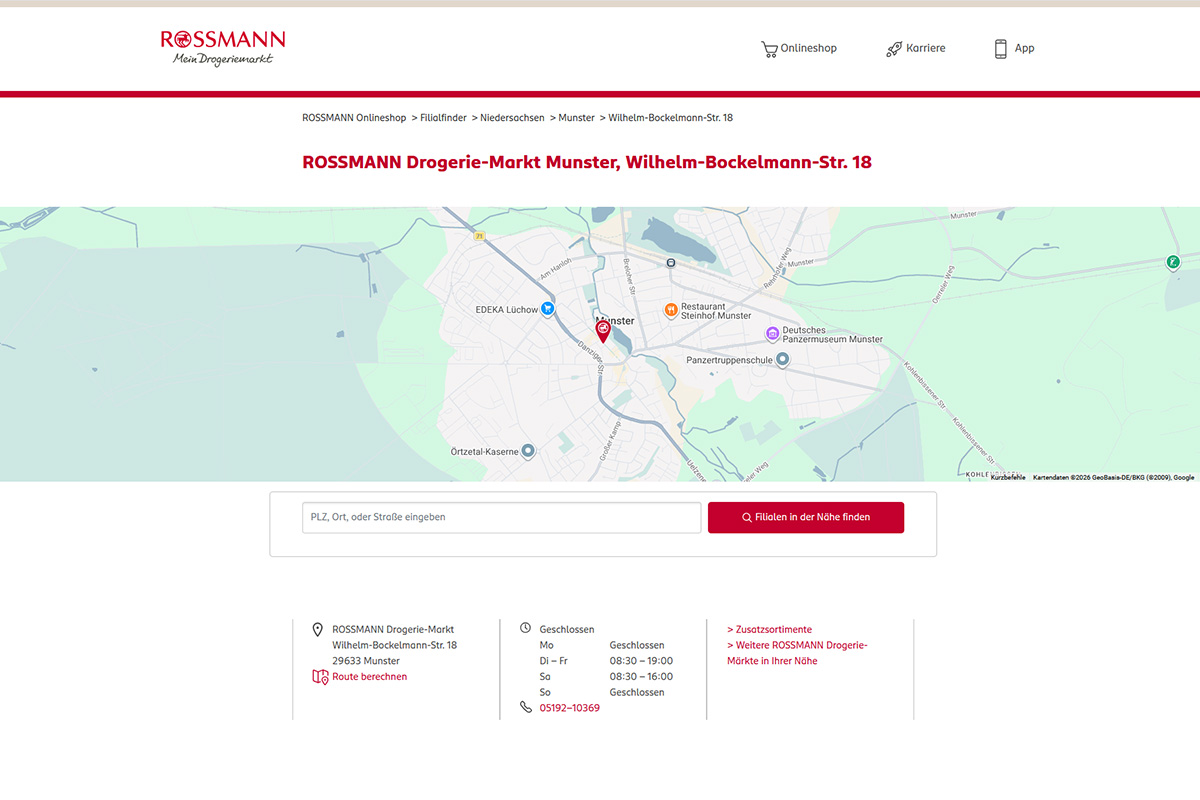Click the Deutsches Panzermuseum Munster marker
1200x800 pixels.
772,333
